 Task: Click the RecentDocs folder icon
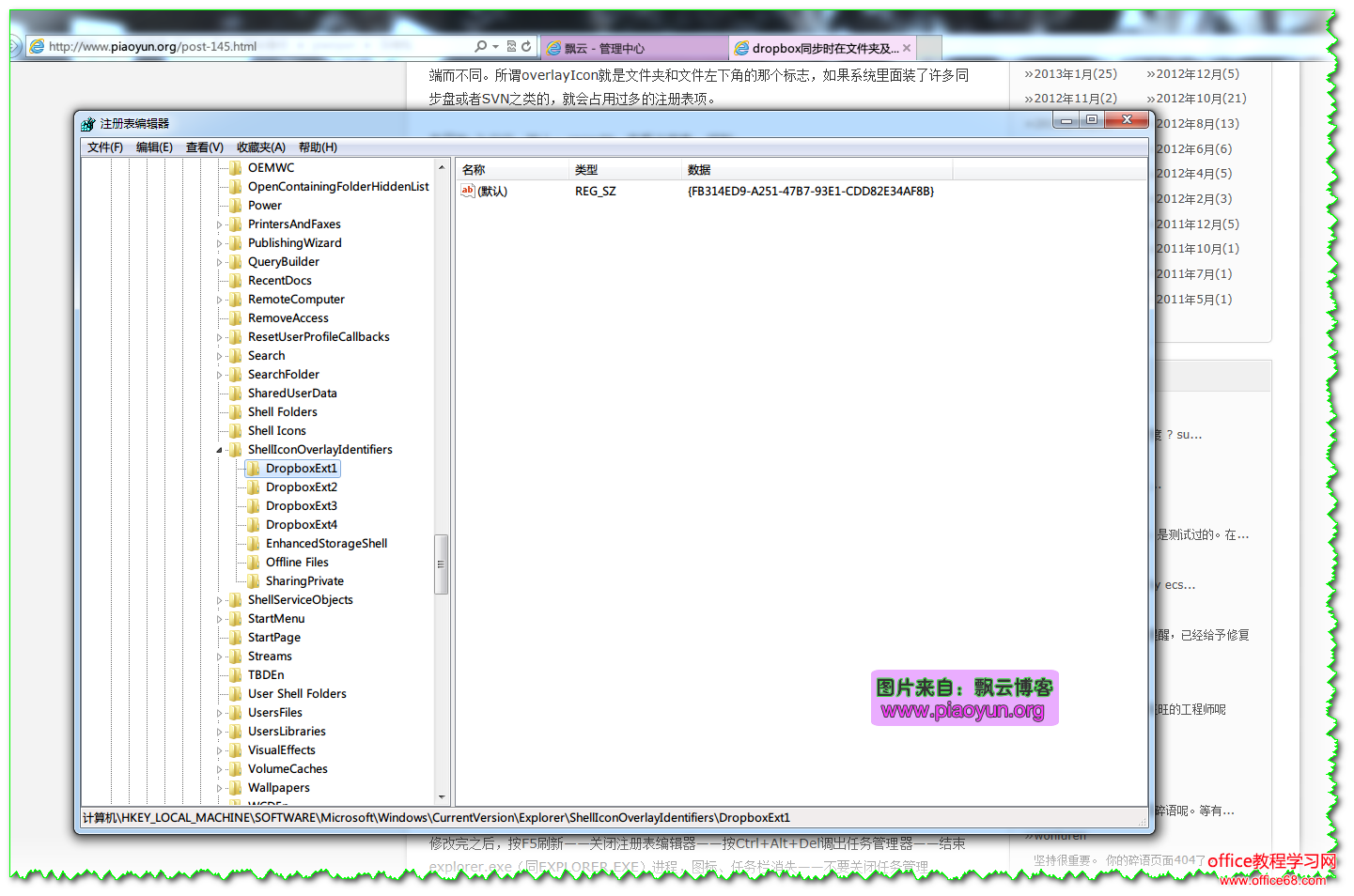[x=236, y=281]
